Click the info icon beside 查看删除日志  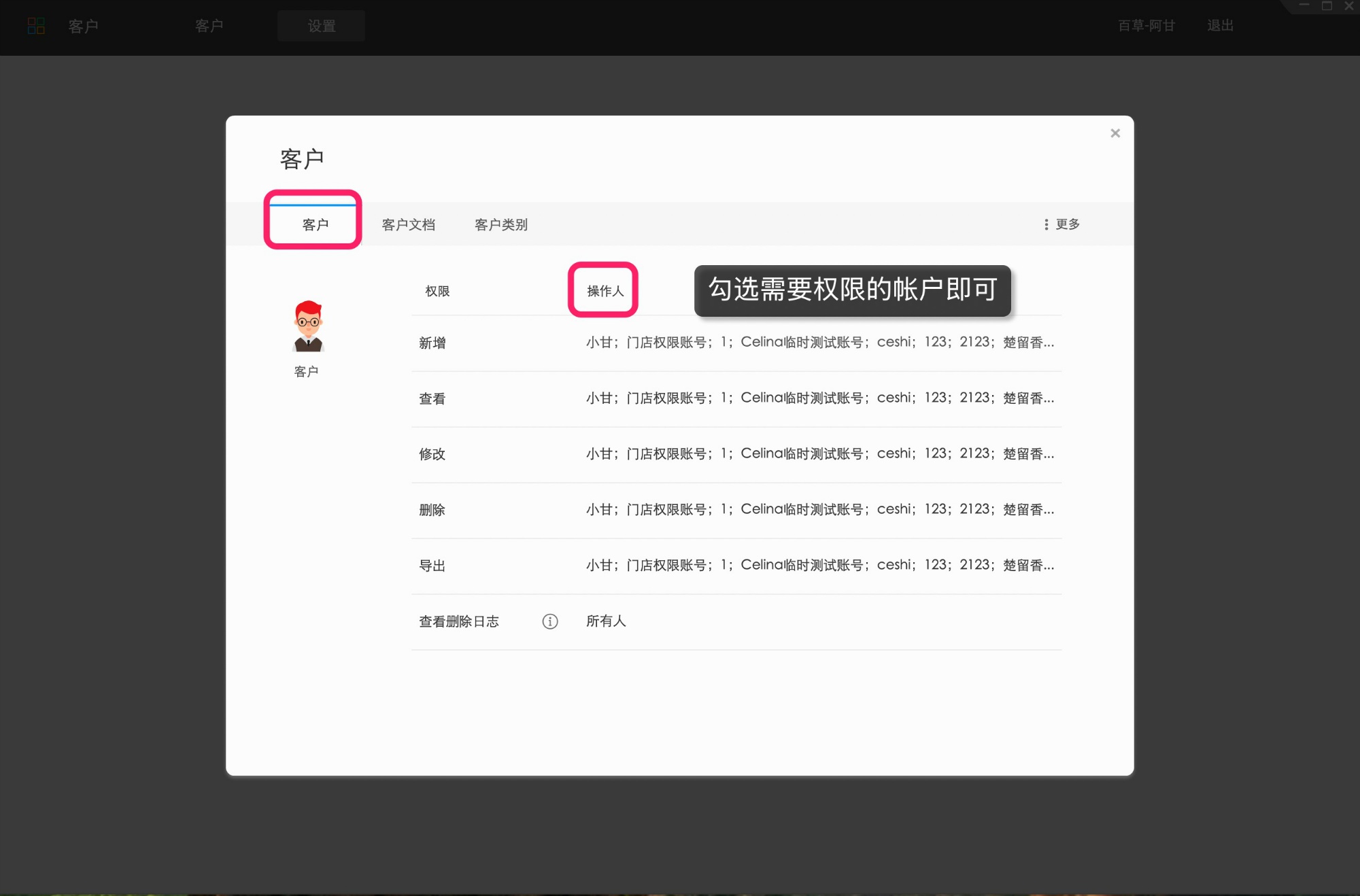pyautogui.click(x=550, y=621)
